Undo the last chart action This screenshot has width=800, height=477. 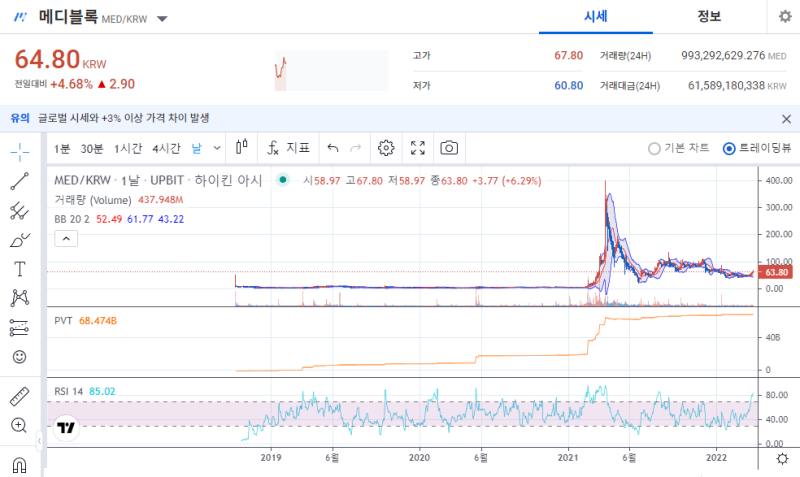333,148
